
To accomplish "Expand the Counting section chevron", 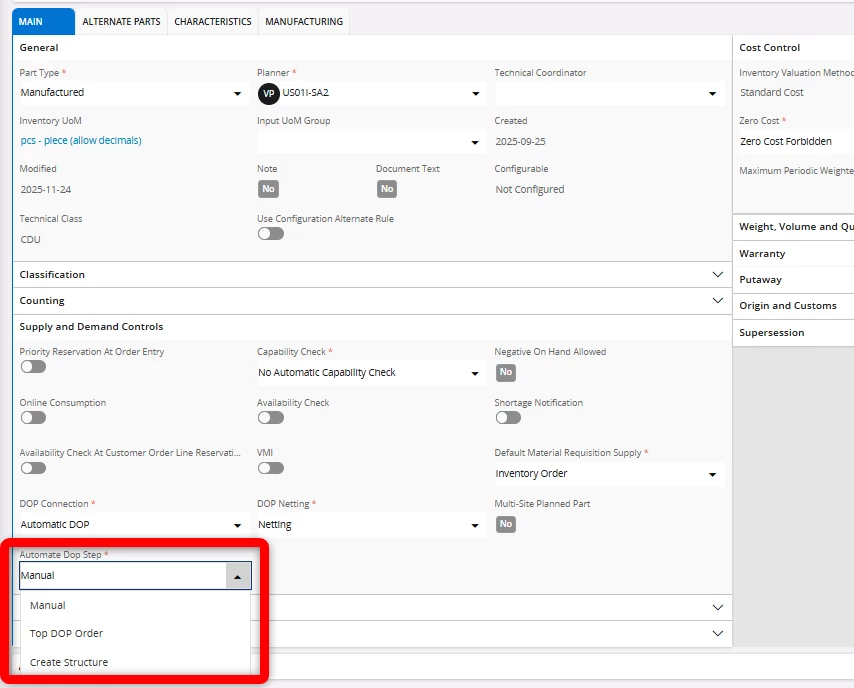I will pyautogui.click(x=717, y=300).
